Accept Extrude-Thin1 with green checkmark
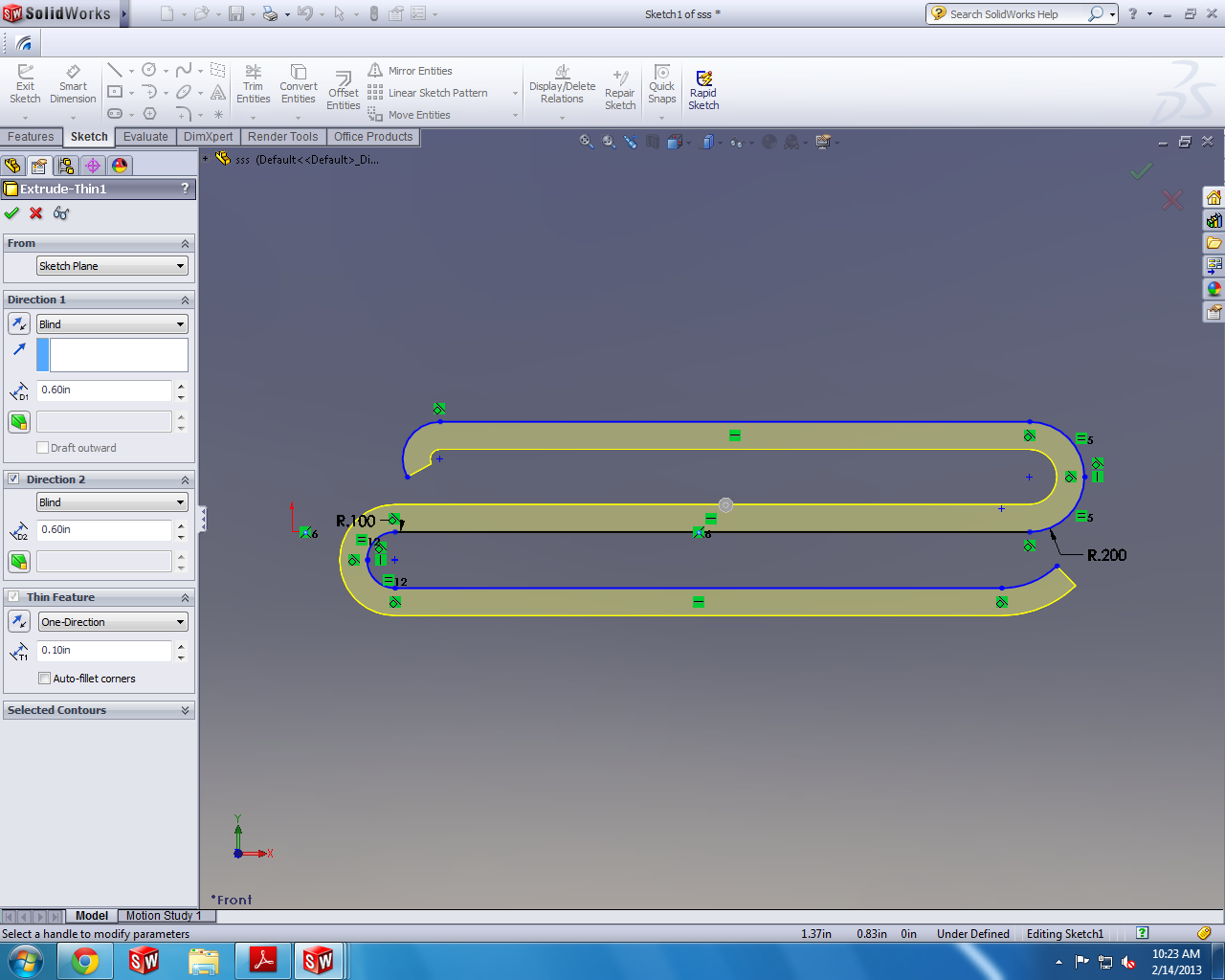This screenshot has width=1225, height=980. click(x=11, y=212)
